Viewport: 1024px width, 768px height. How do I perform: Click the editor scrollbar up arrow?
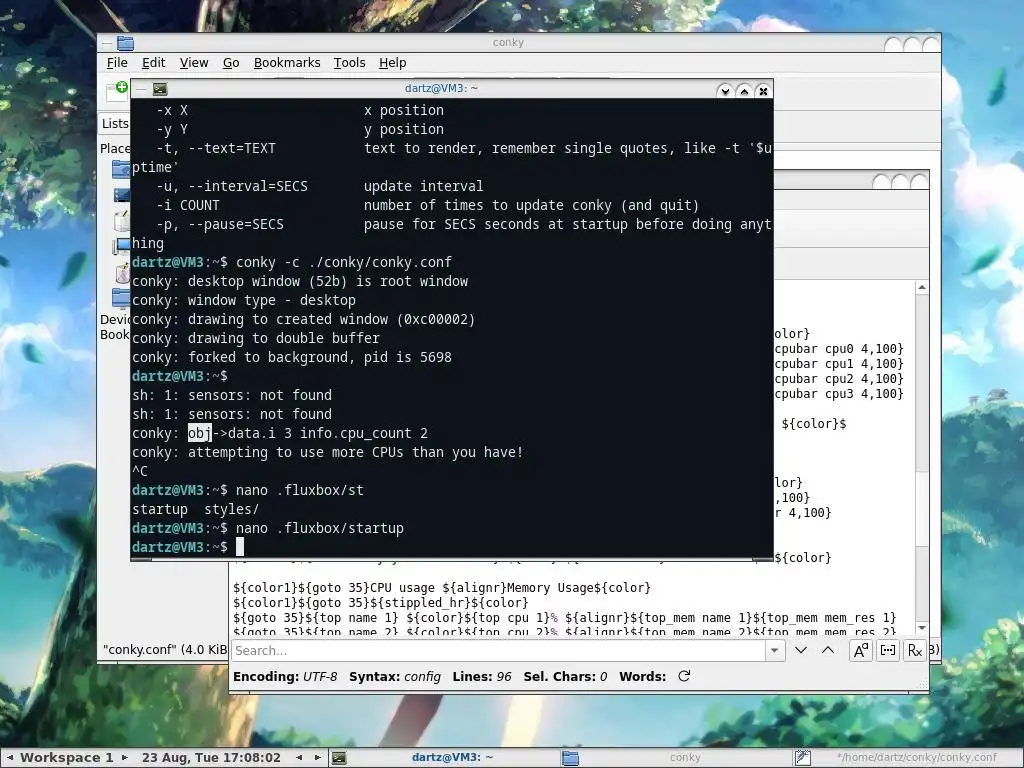point(921,287)
